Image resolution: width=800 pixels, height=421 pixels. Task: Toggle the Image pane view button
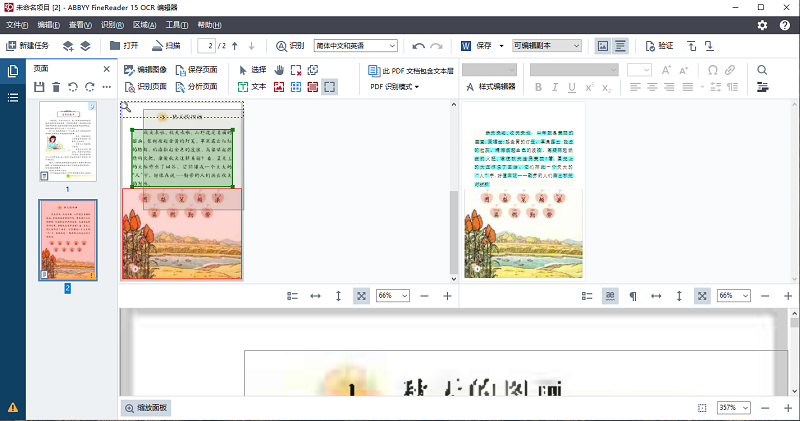pos(603,46)
